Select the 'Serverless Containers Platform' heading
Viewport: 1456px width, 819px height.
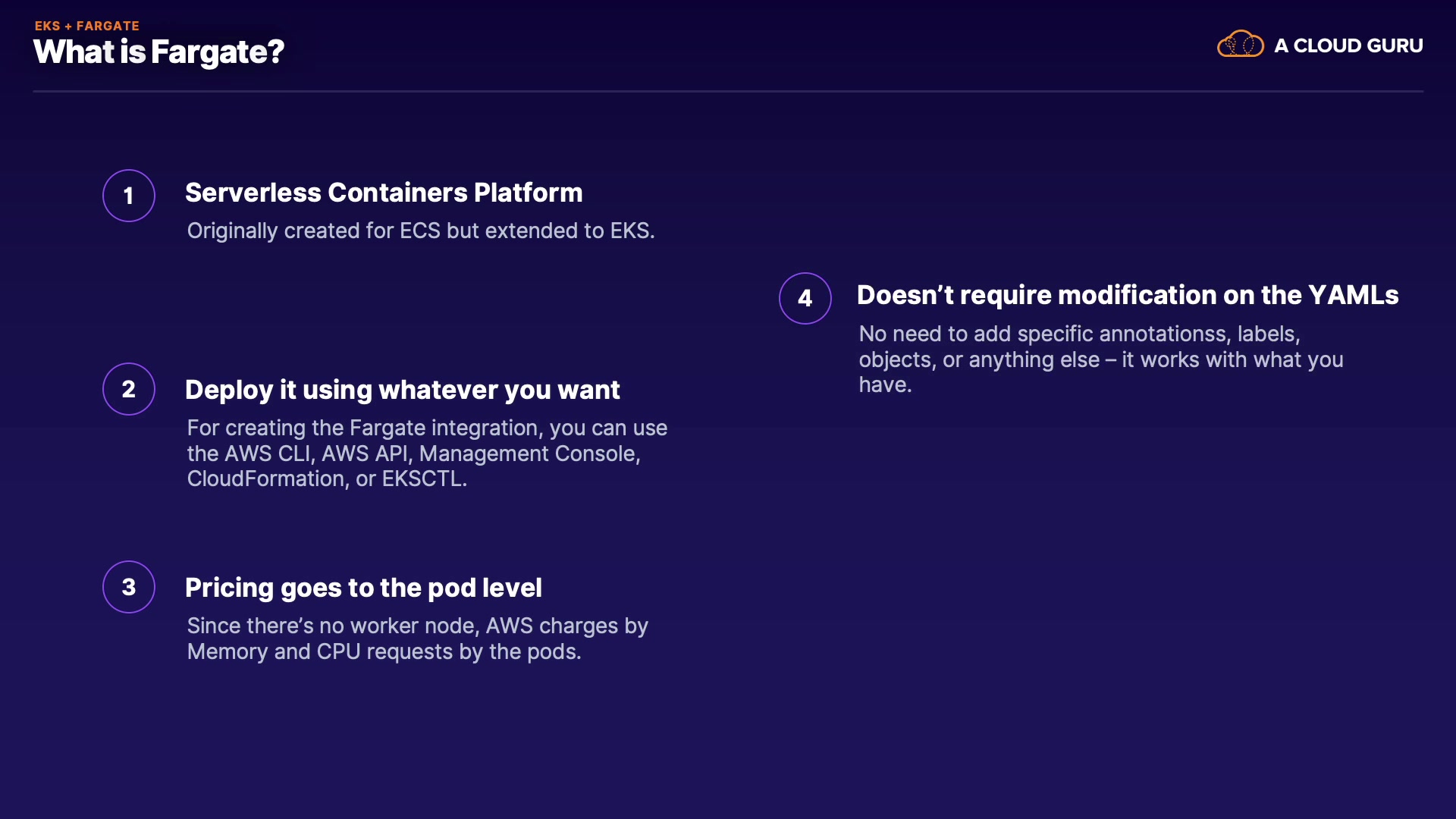pos(384,193)
